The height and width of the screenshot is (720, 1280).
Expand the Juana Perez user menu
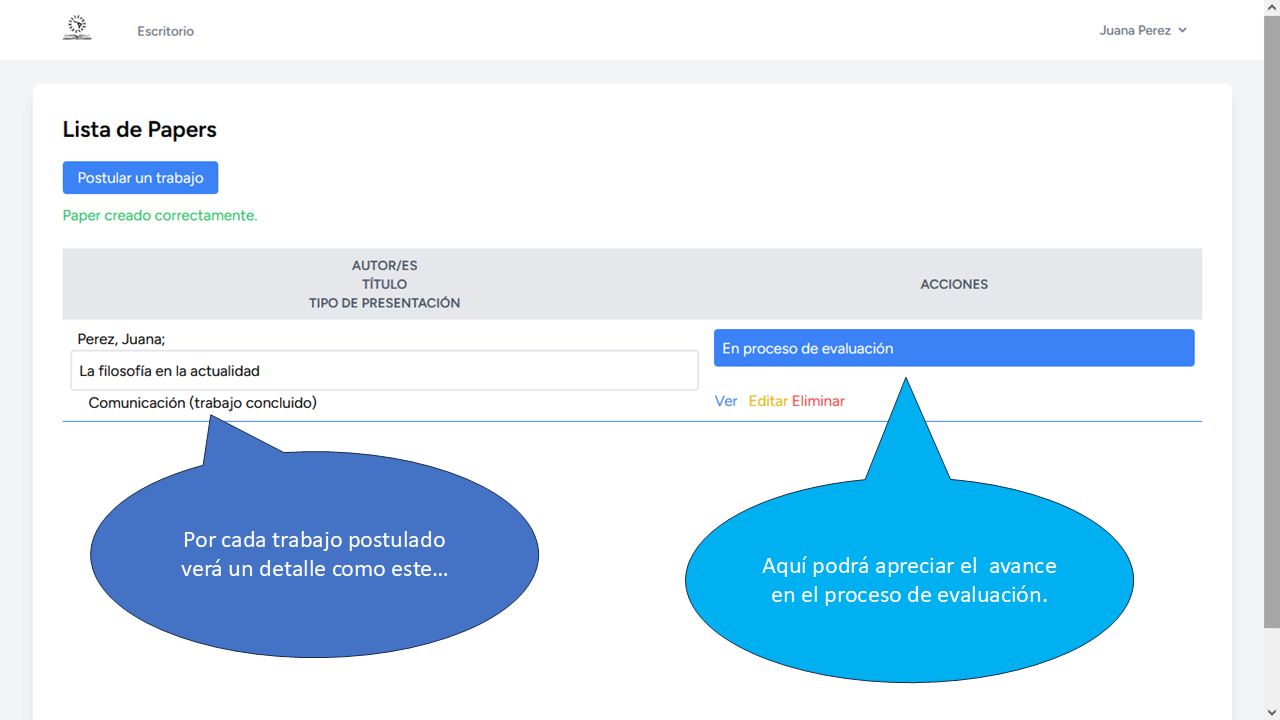(x=1142, y=30)
